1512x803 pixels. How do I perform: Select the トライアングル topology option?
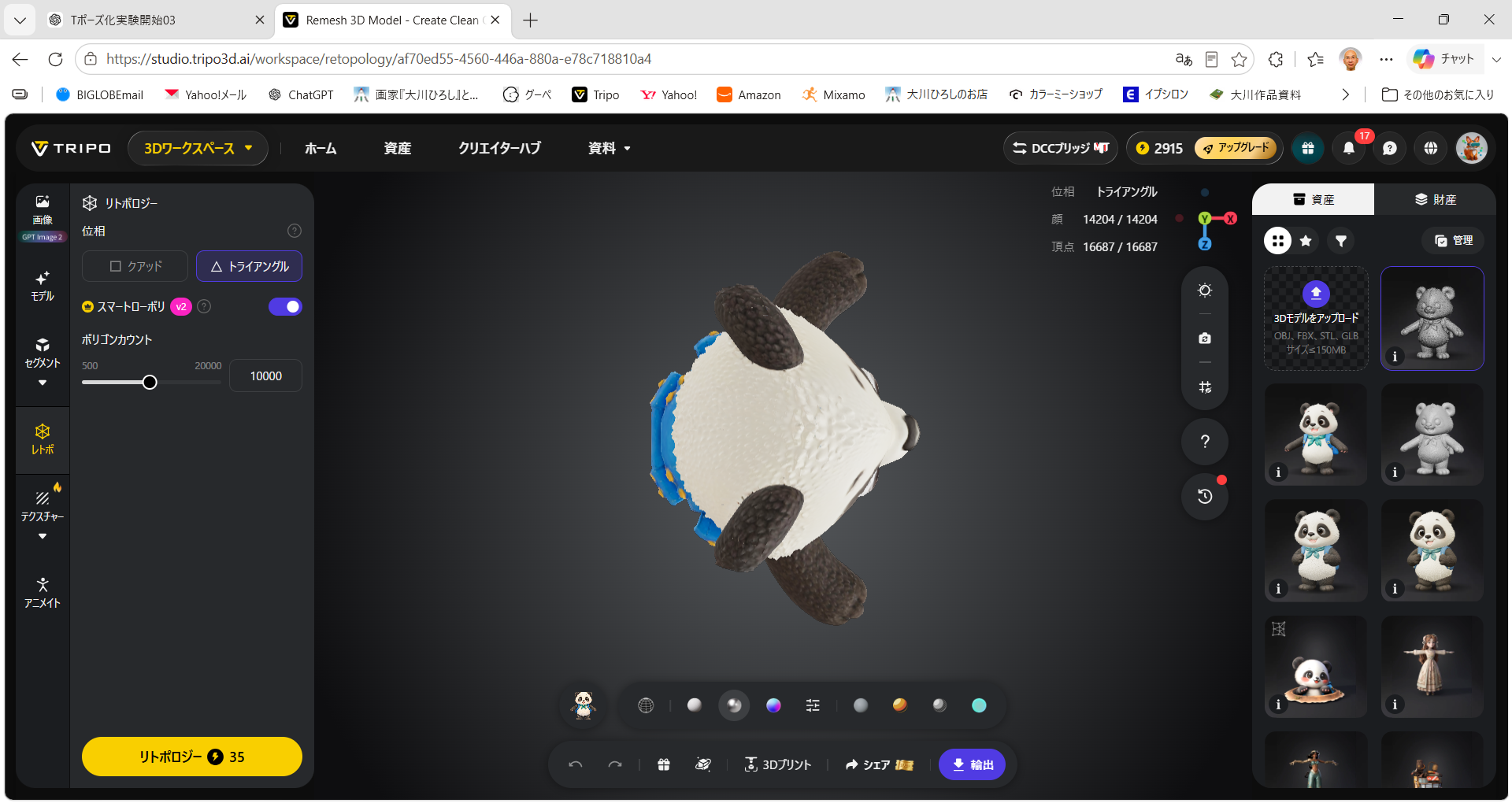pyautogui.click(x=249, y=266)
